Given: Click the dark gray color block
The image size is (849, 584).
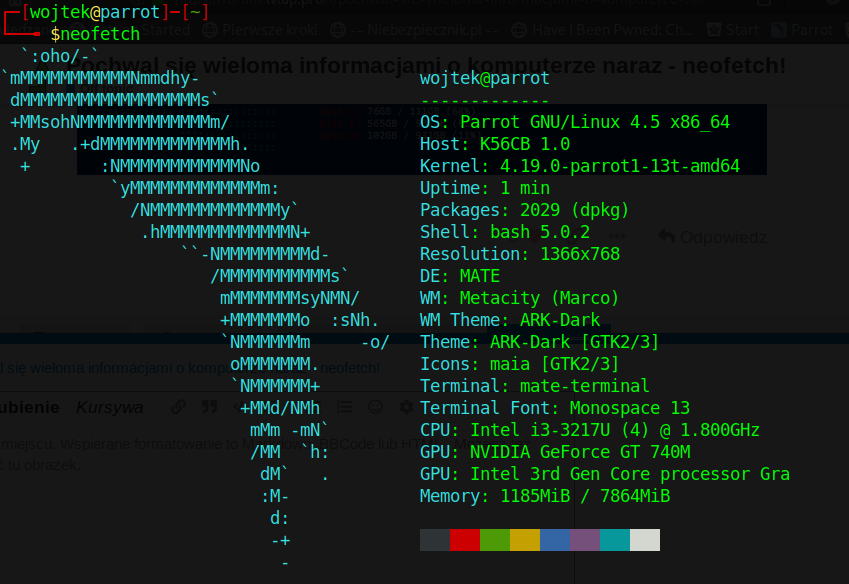Looking at the screenshot, I should pyautogui.click(x=435, y=540).
